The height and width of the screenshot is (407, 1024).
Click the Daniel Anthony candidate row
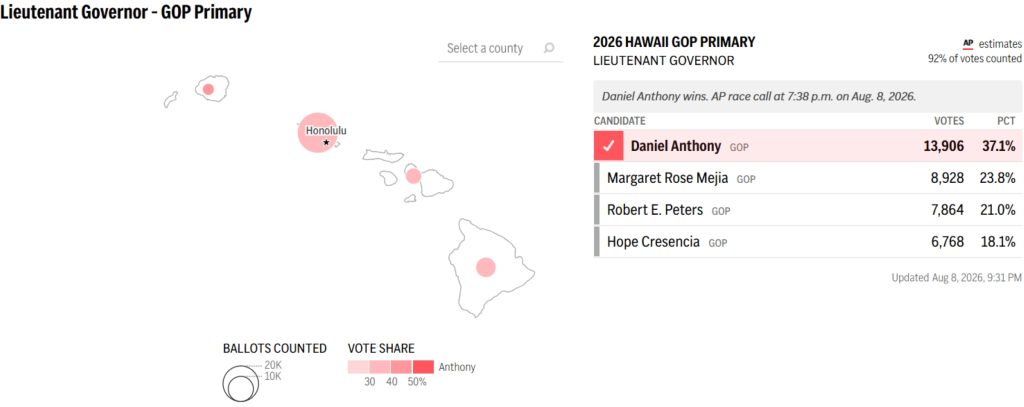point(808,146)
